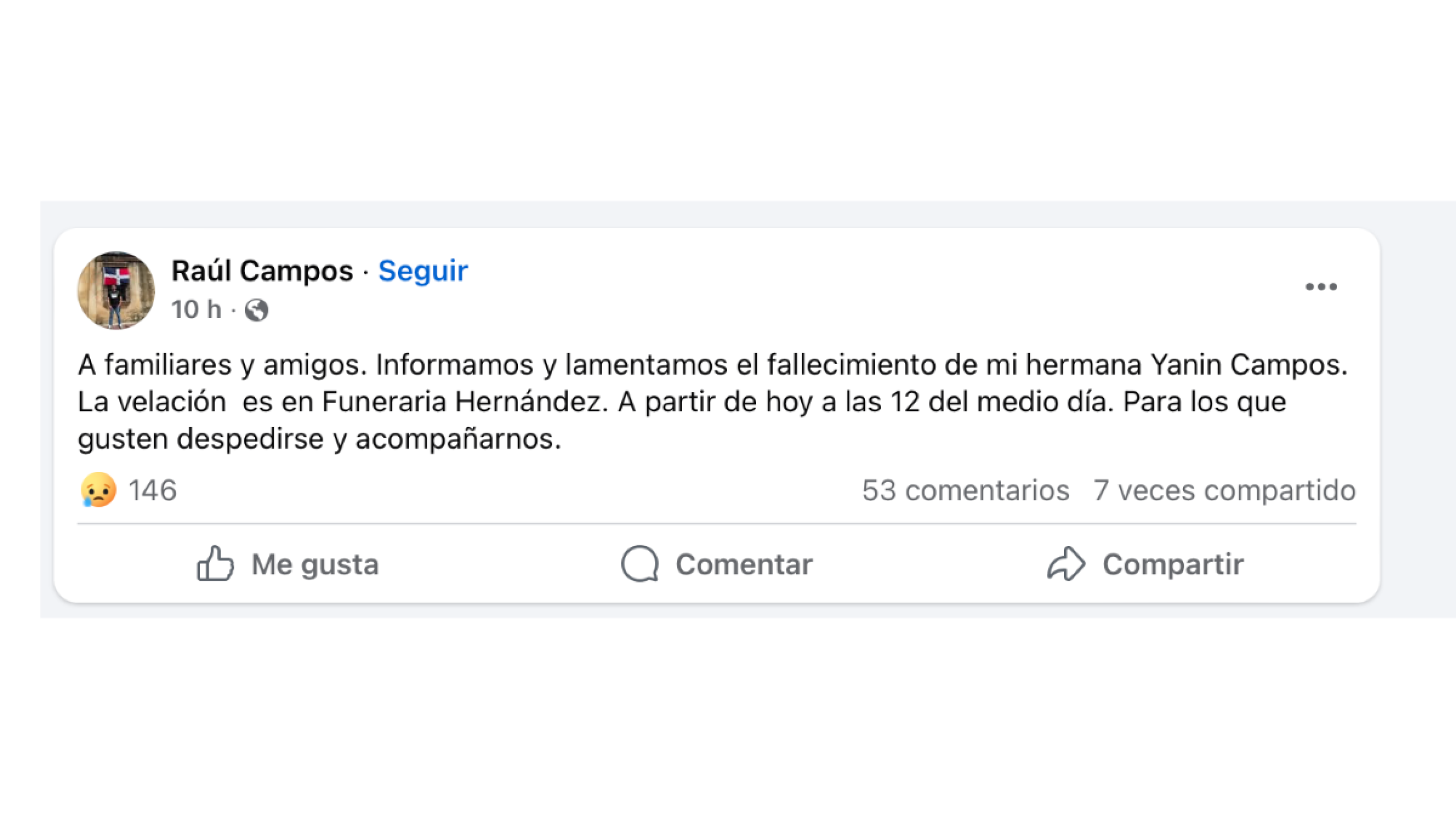Click the last line 'gusten despedirse y acompañarnos'
This screenshot has width=1456, height=819.
pos(319,439)
